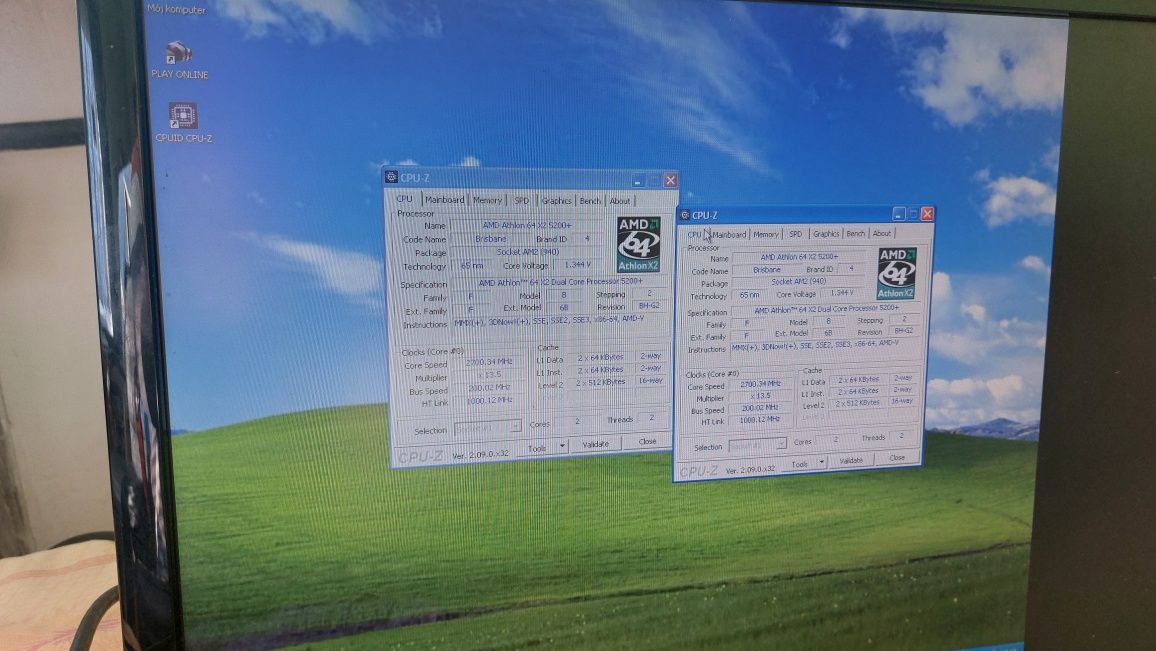Open the CPUID CPU-Z desktop shortcut
This screenshot has width=1156, height=651.
(183, 122)
